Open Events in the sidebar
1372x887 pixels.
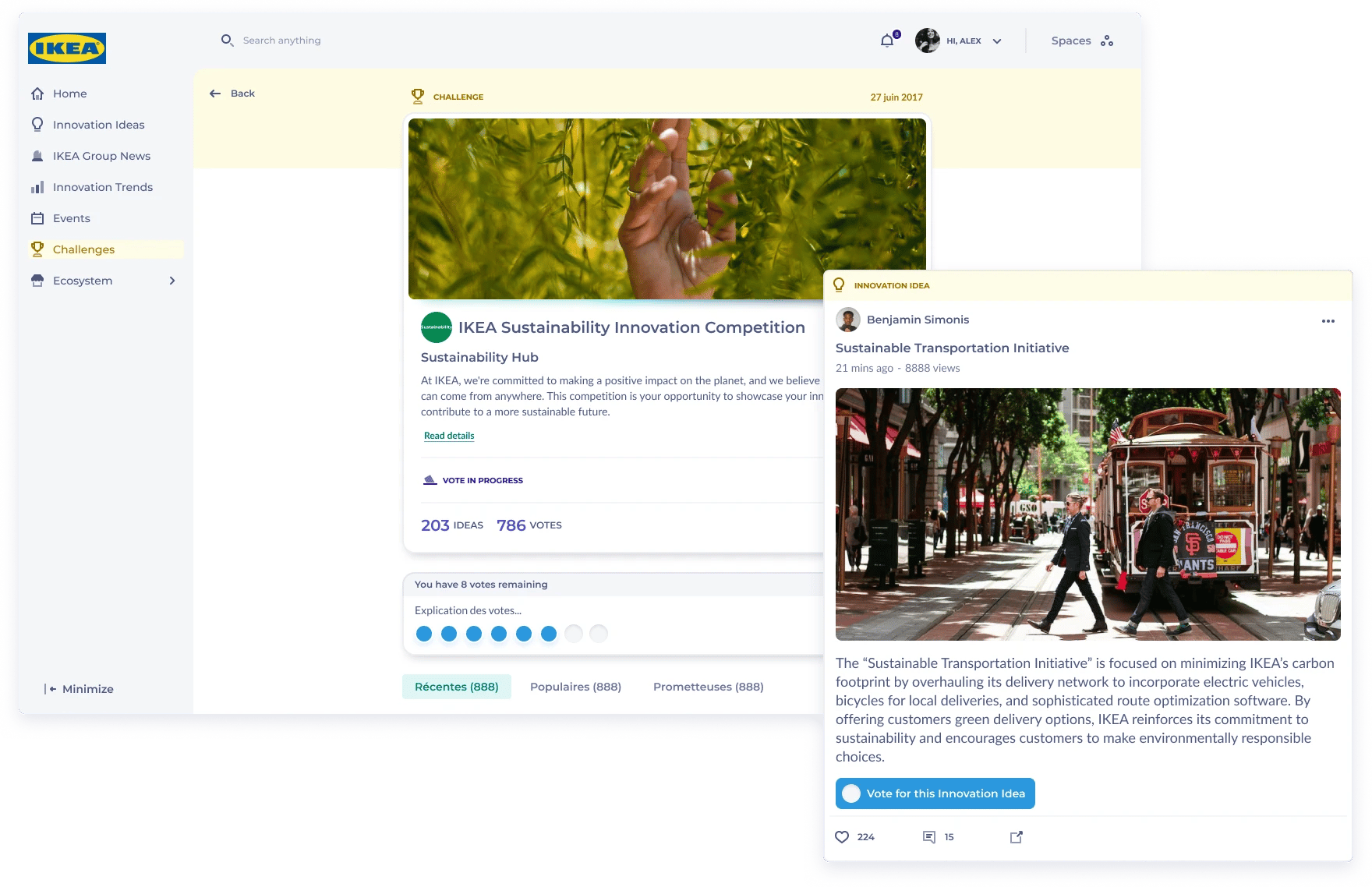(x=72, y=218)
